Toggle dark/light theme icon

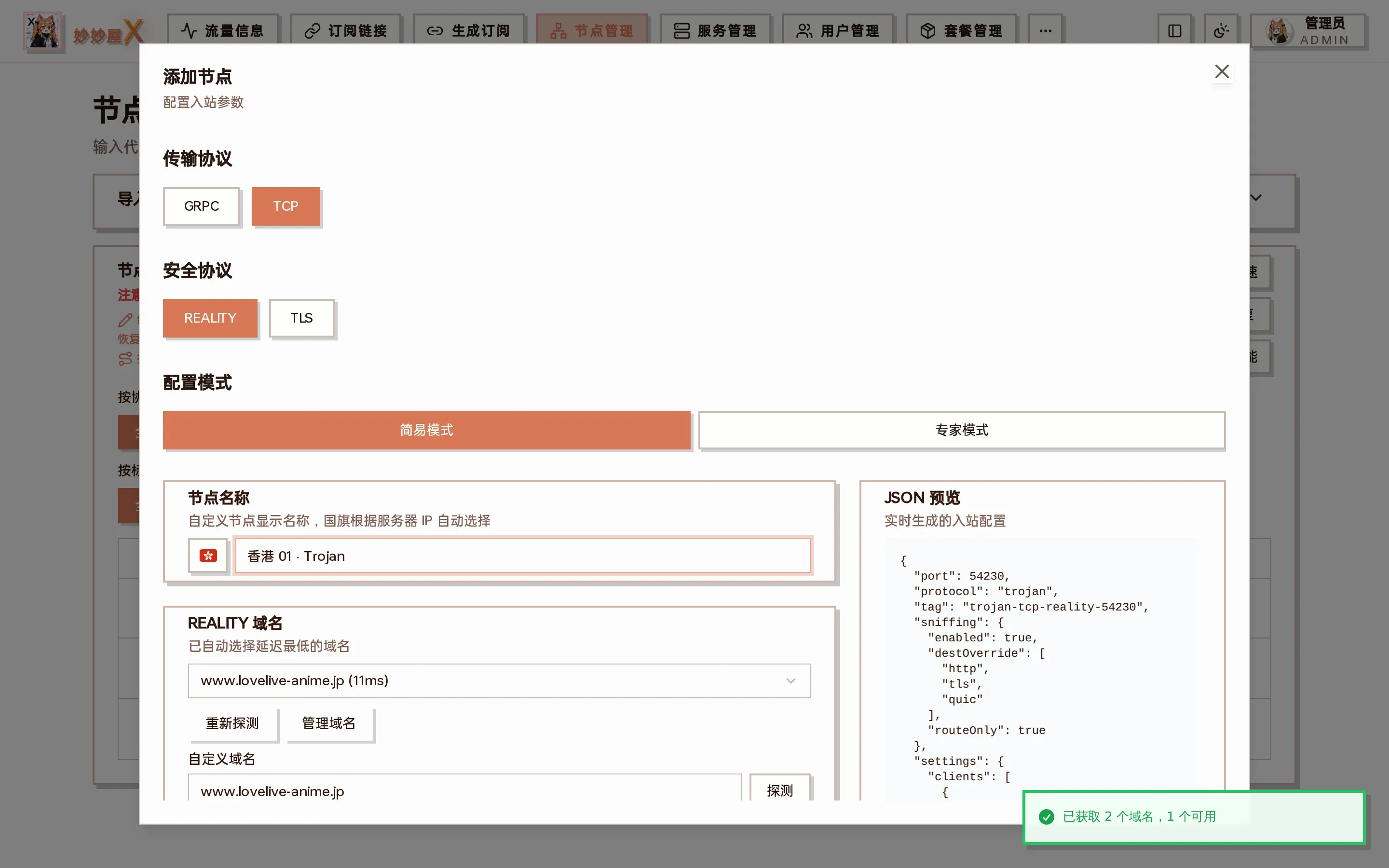click(x=1221, y=30)
